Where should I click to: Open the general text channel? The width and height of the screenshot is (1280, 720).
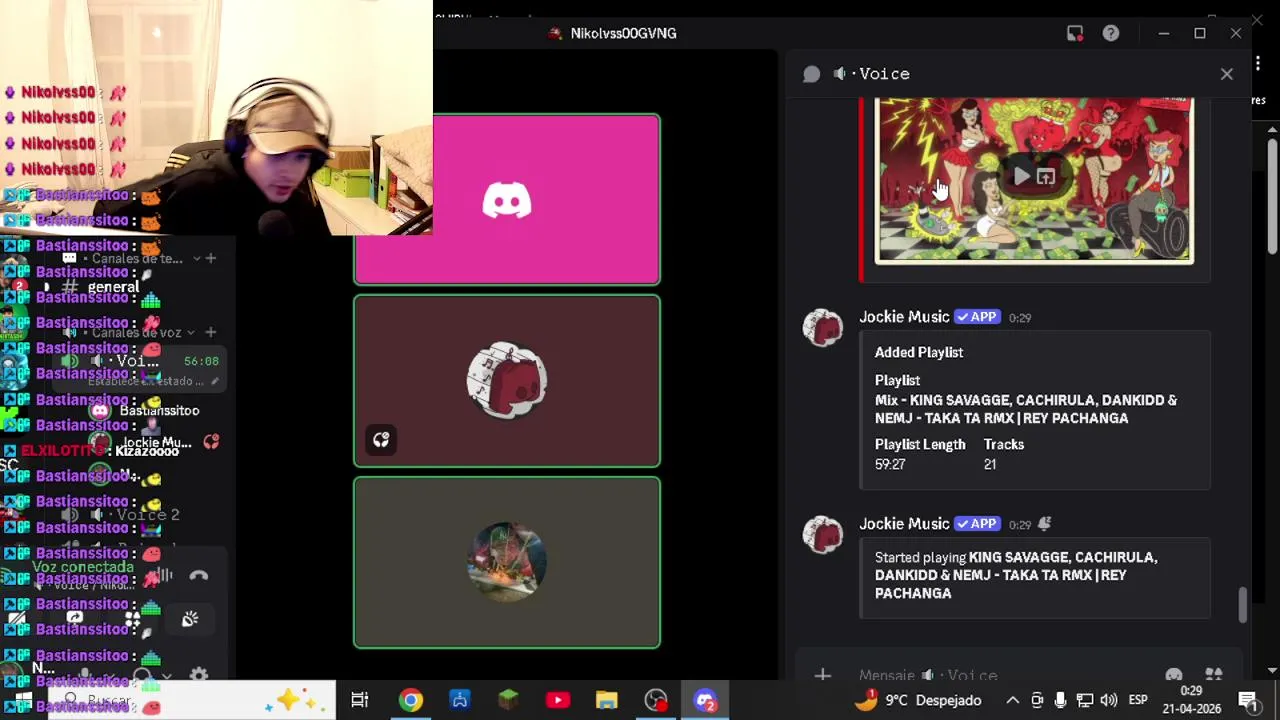point(112,287)
